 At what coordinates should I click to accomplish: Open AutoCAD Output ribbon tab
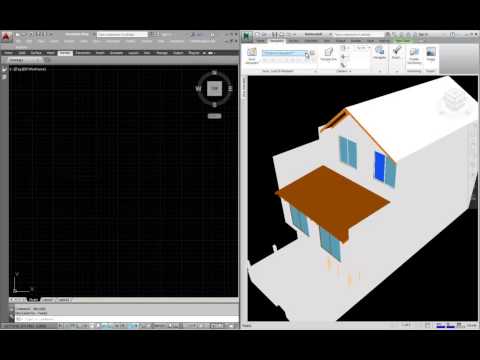[x=178, y=53]
